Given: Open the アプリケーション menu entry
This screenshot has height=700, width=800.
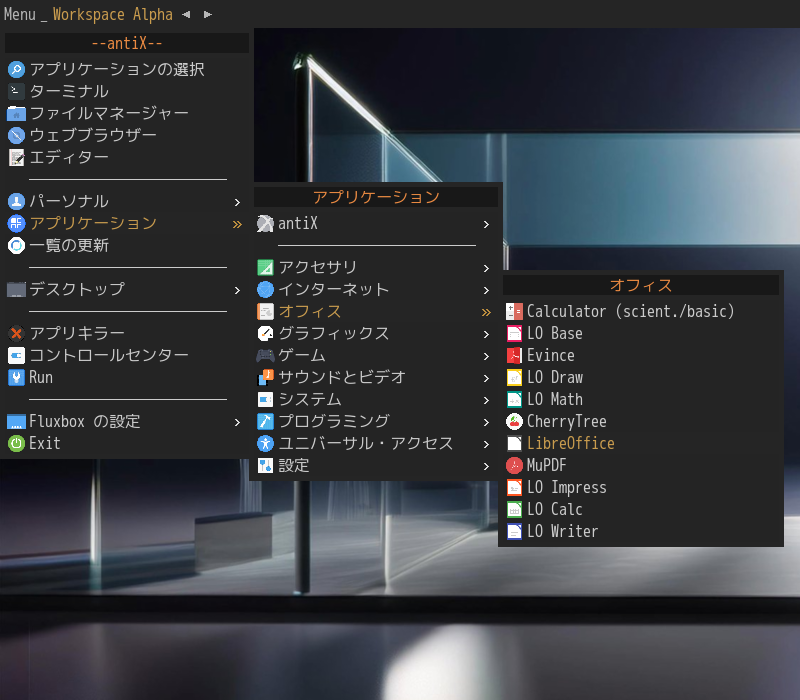Looking at the screenshot, I should pos(125,223).
